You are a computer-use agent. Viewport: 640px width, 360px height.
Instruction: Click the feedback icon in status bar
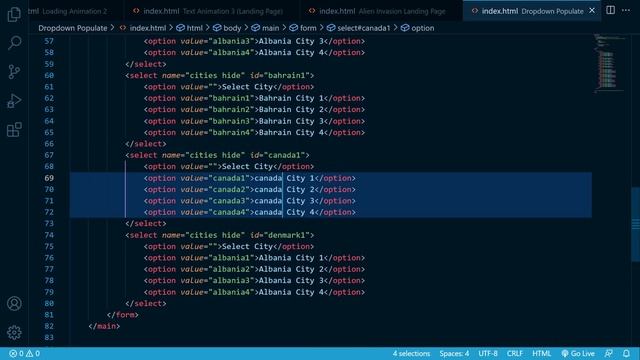(x=609, y=353)
